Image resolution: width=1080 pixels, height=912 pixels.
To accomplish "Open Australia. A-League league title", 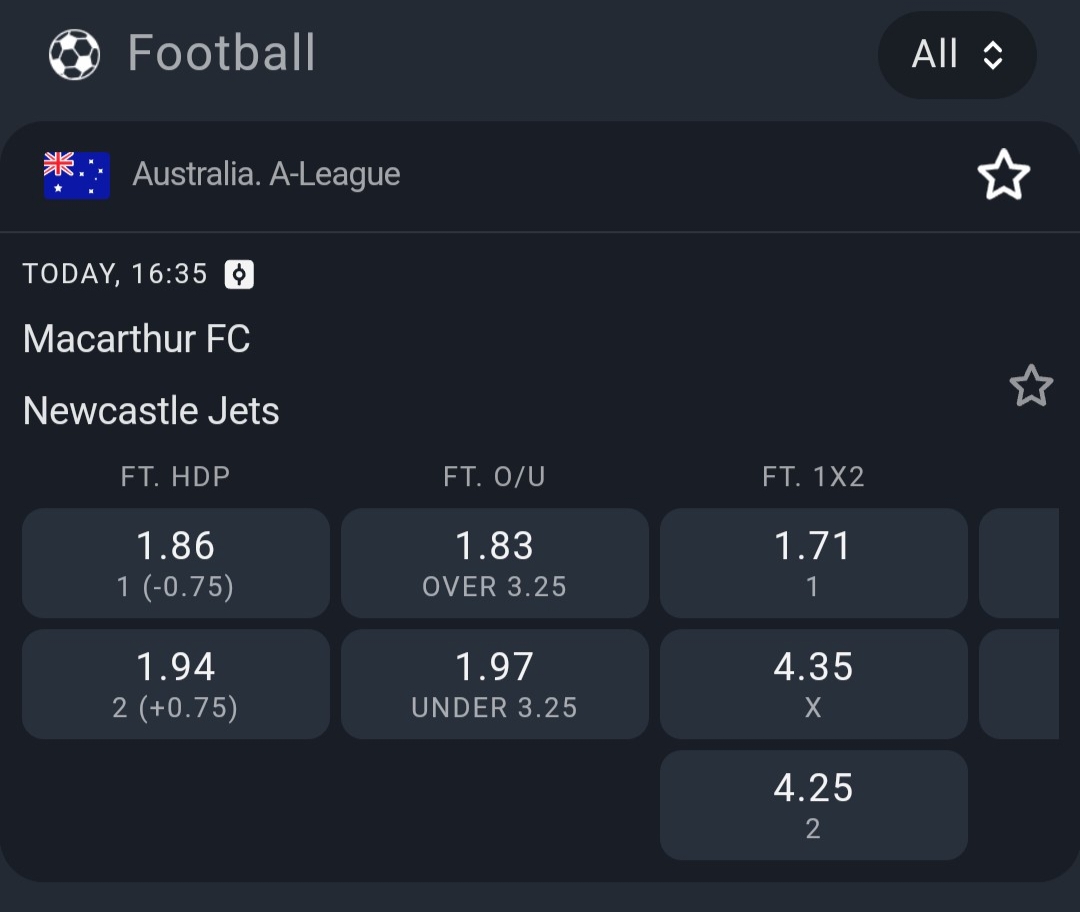I will click(x=266, y=175).
